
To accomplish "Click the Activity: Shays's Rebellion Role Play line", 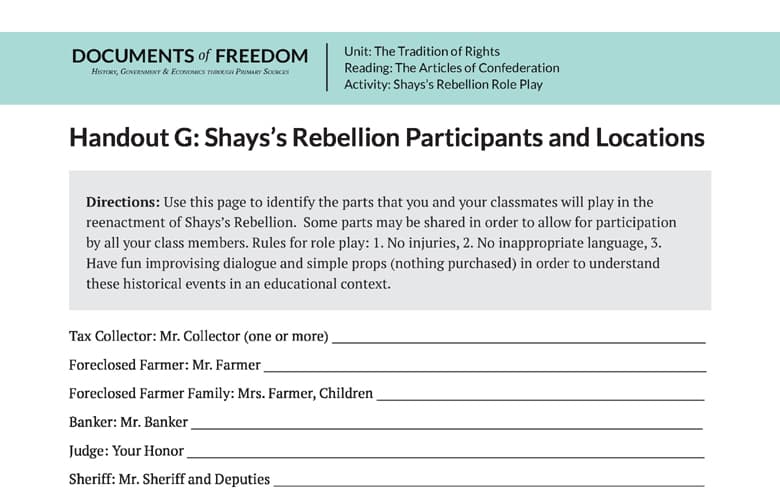I will click(x=443, y=85).
